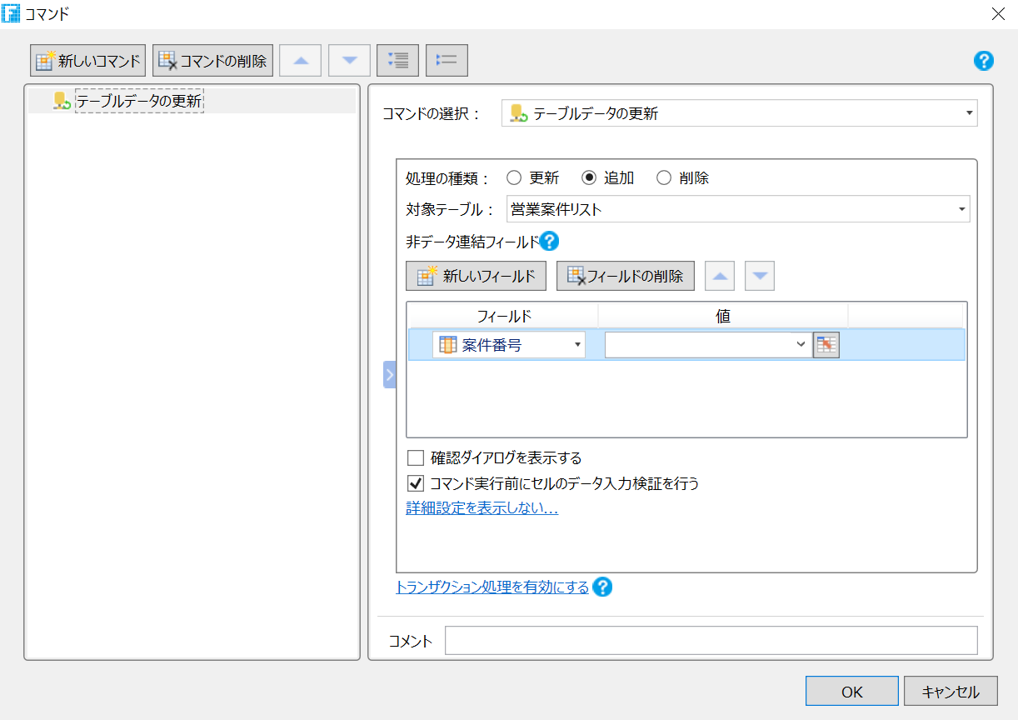The height and width of the screenshot is (720, 1018).
Task: Click the コメント input field
Action: (710, 640)
